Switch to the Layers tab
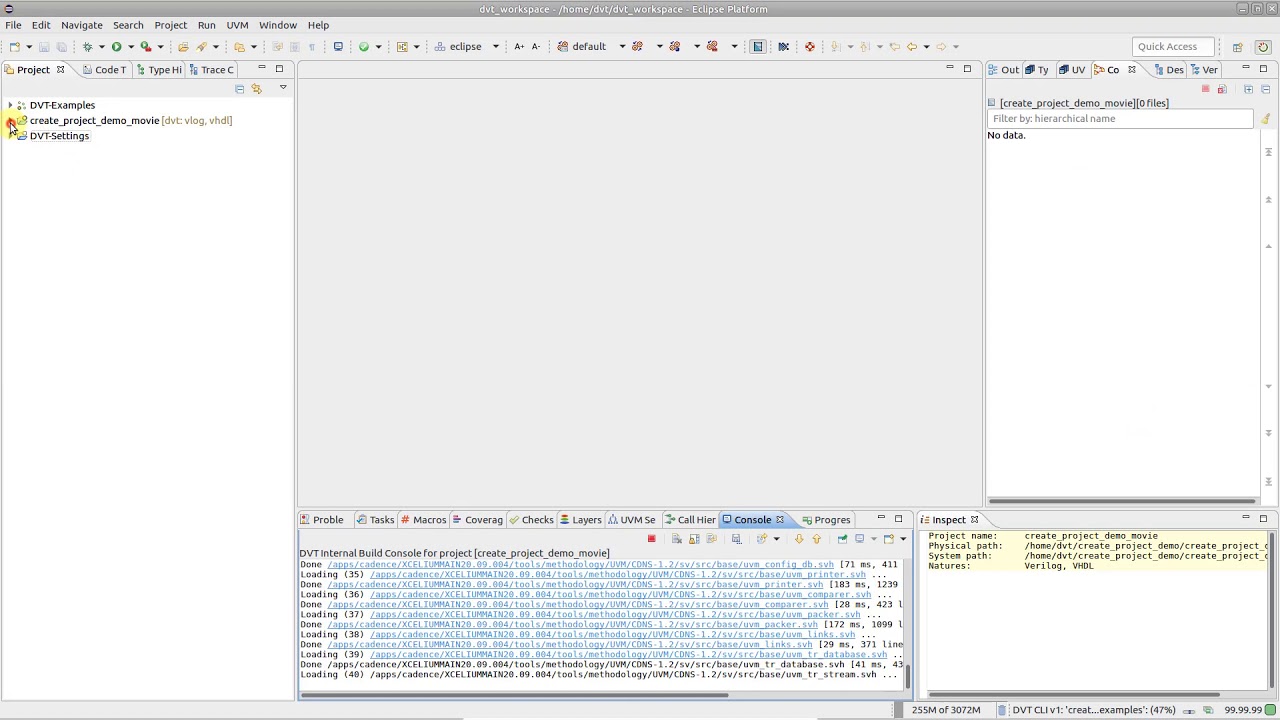Image resolution: width=1280 pixels, height=720 pixels. click(580, 520)
